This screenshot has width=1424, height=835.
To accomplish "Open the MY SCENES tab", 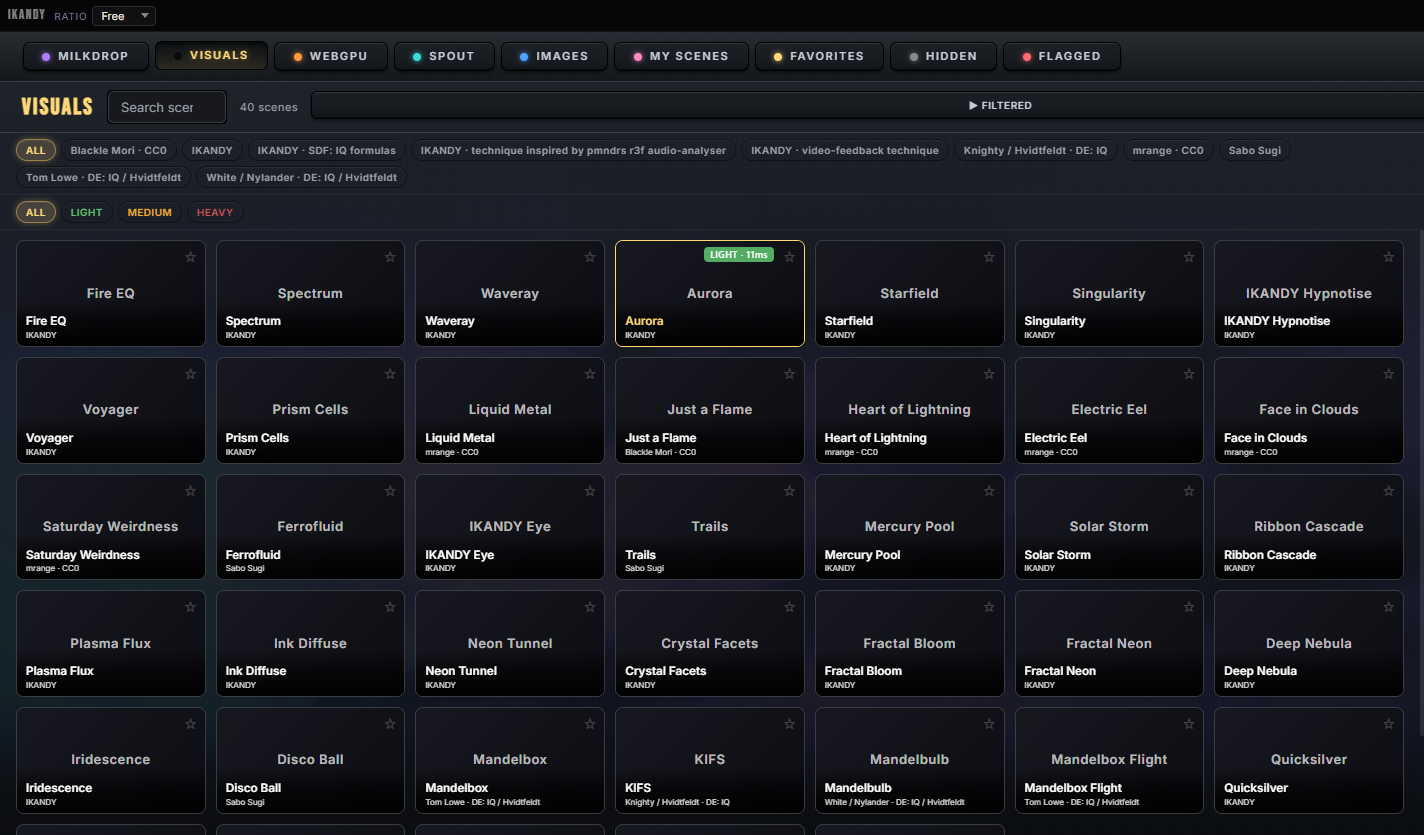I will (x=681, y=56).
